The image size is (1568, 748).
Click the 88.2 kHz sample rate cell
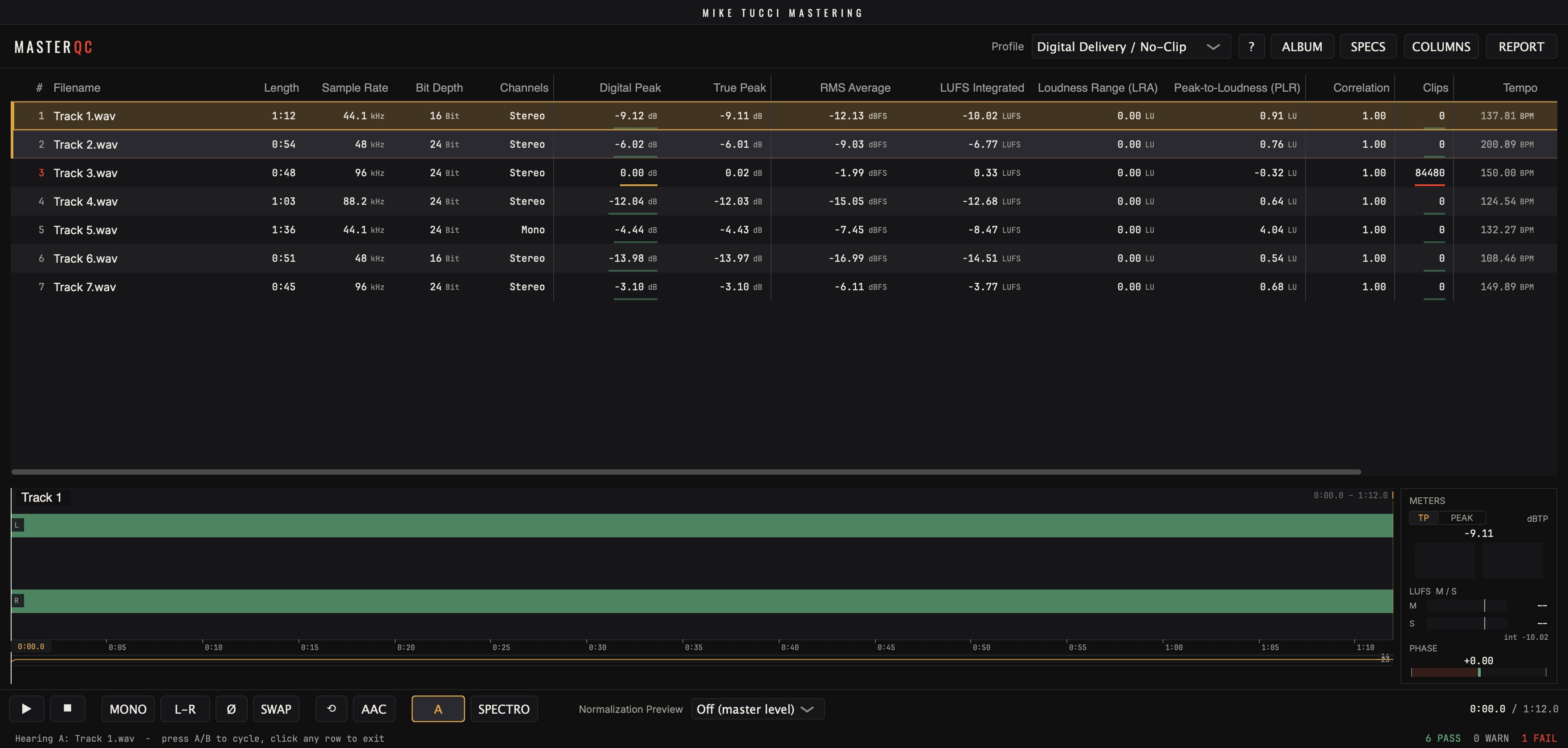363,201
